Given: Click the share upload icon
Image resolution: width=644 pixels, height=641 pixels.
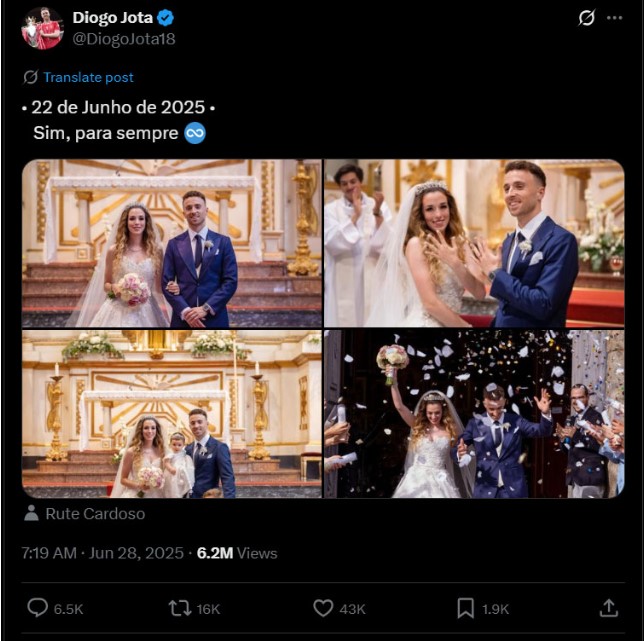Looking at the screenshot, I should pyautogui.click(x=608, y=608).
